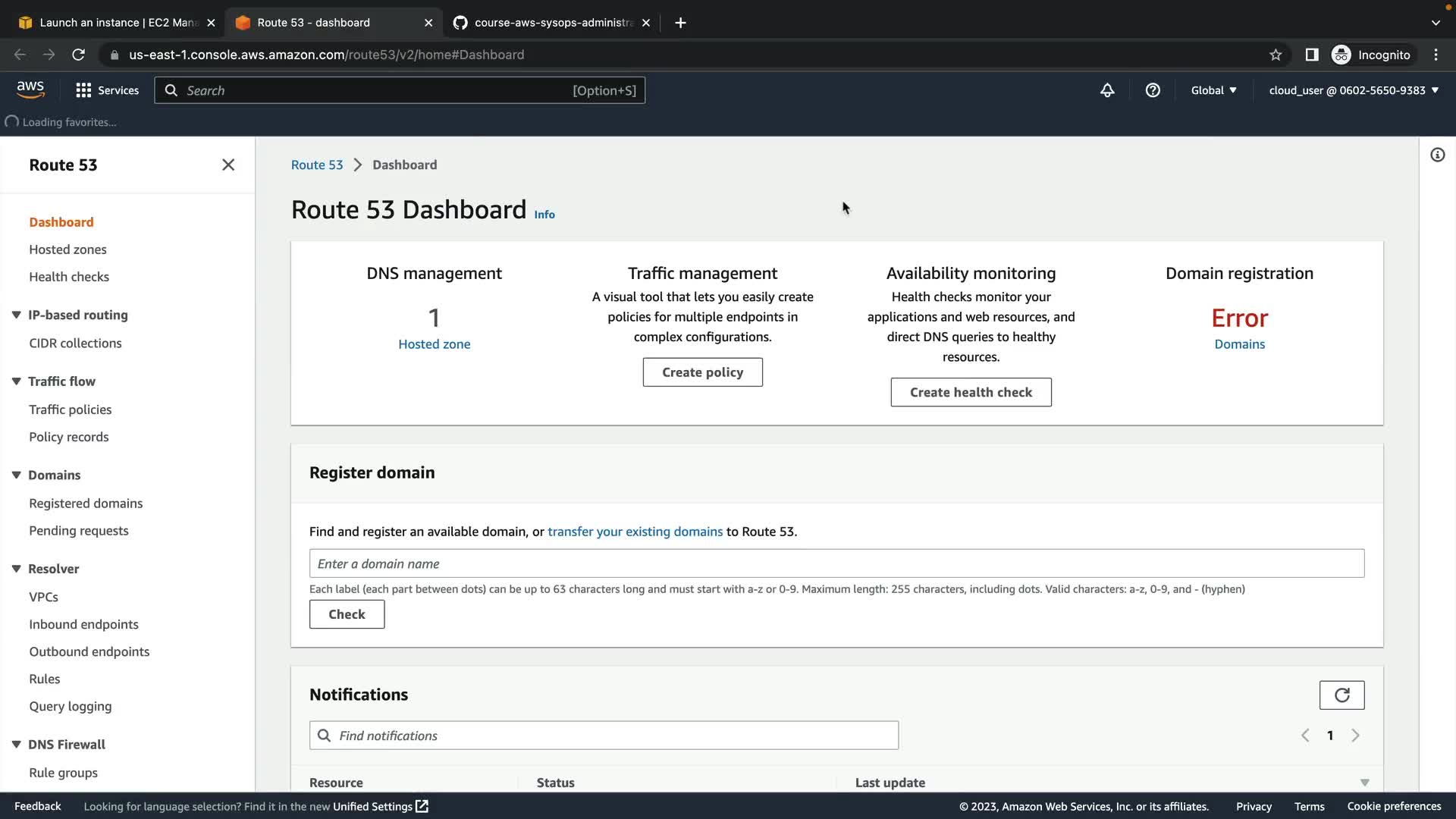Open Hosted zones in sidebar
The image size is (1456, 819).
click(67, 249)
